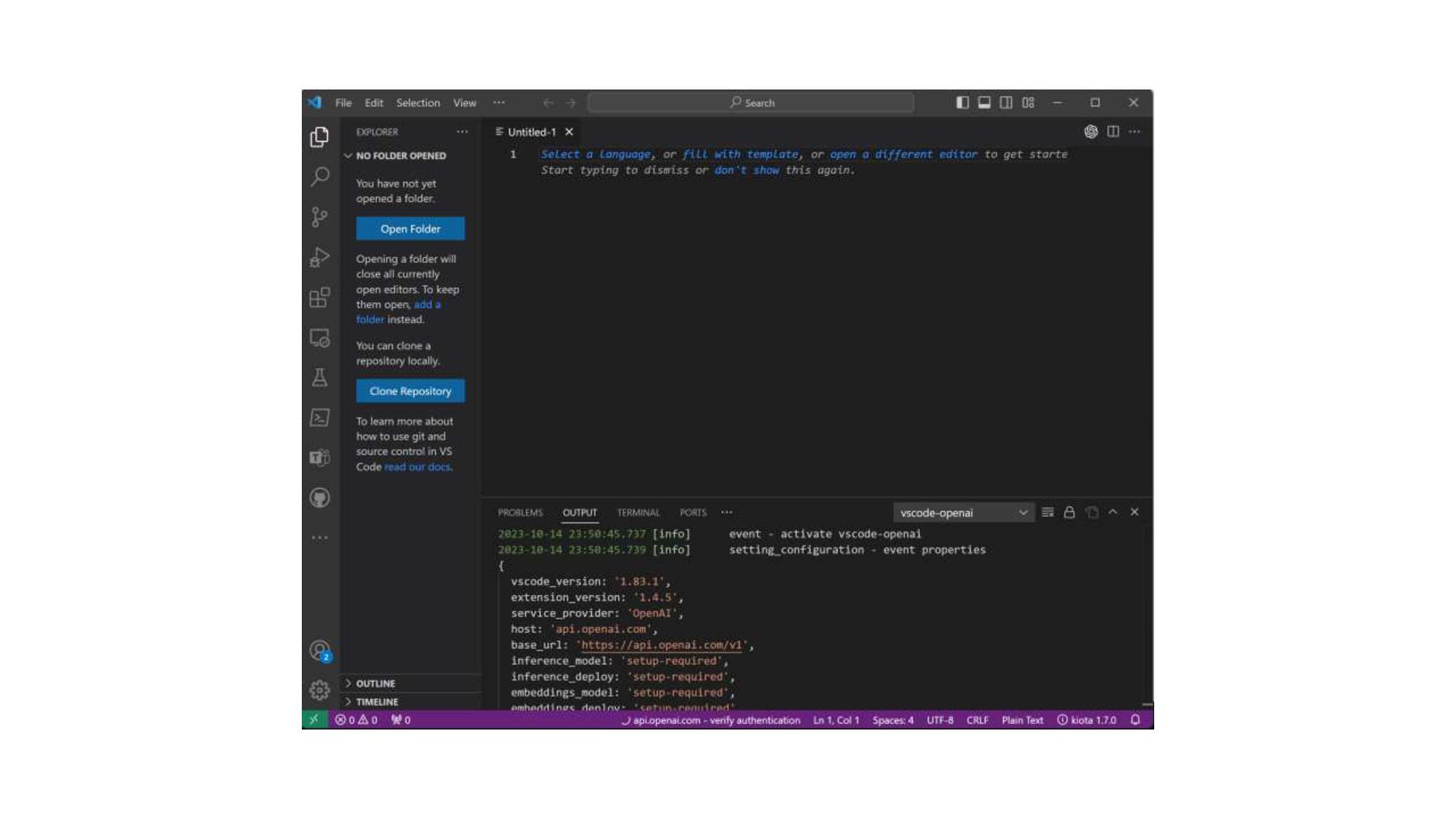Open the File menu
Viewport: 1456px width, 819px height.
(x=344, y=102)
